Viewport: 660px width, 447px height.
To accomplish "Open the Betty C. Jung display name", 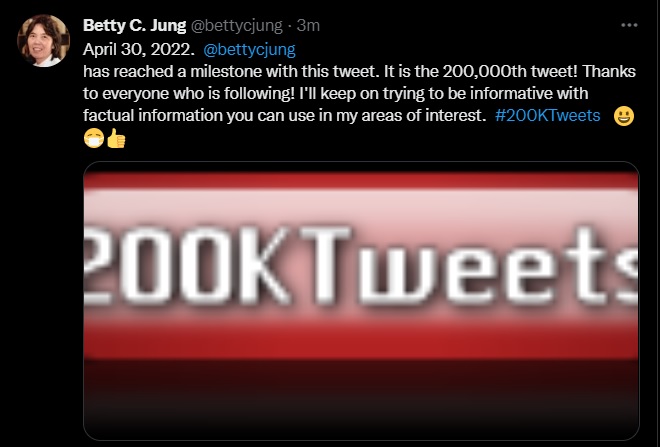I will (134, 25).
